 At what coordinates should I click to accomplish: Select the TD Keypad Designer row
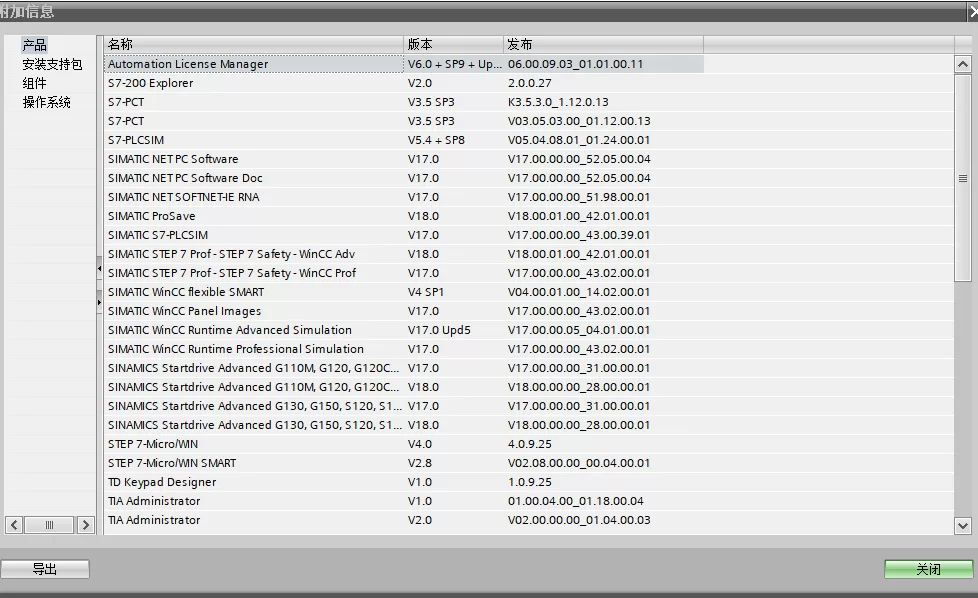pyautogui.click(x=404, y=483)
